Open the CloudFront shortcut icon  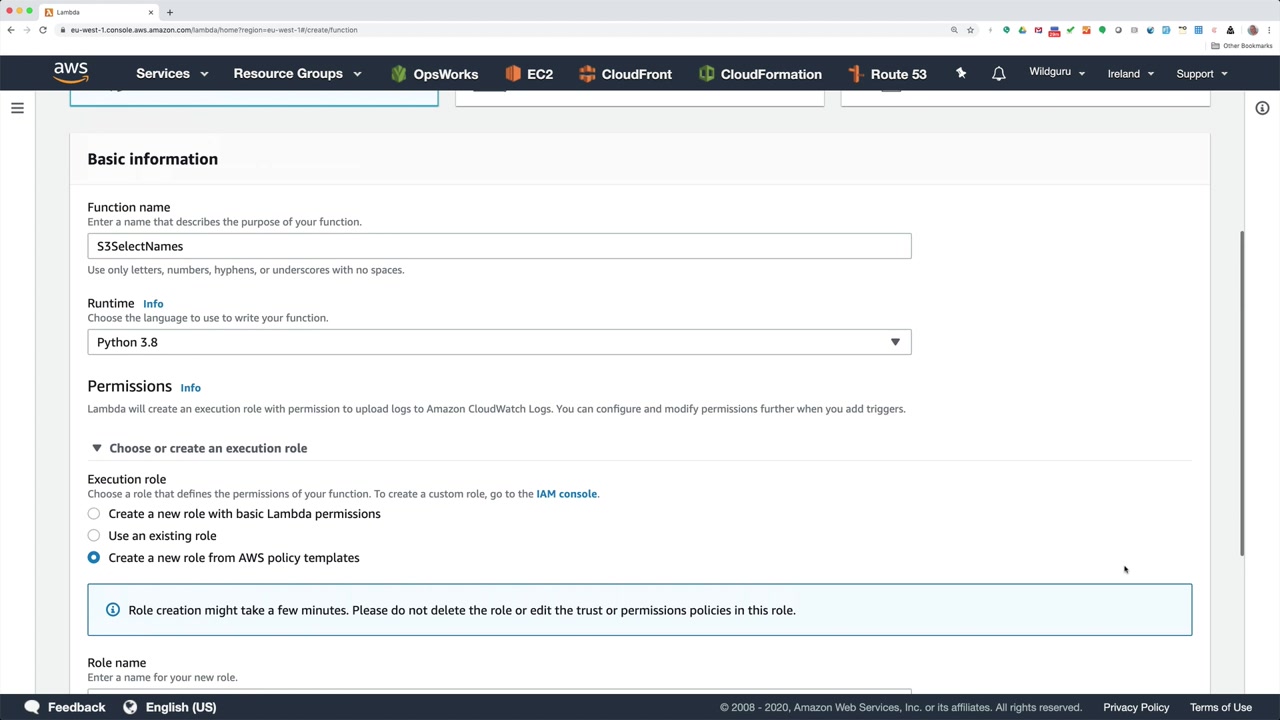587,74
